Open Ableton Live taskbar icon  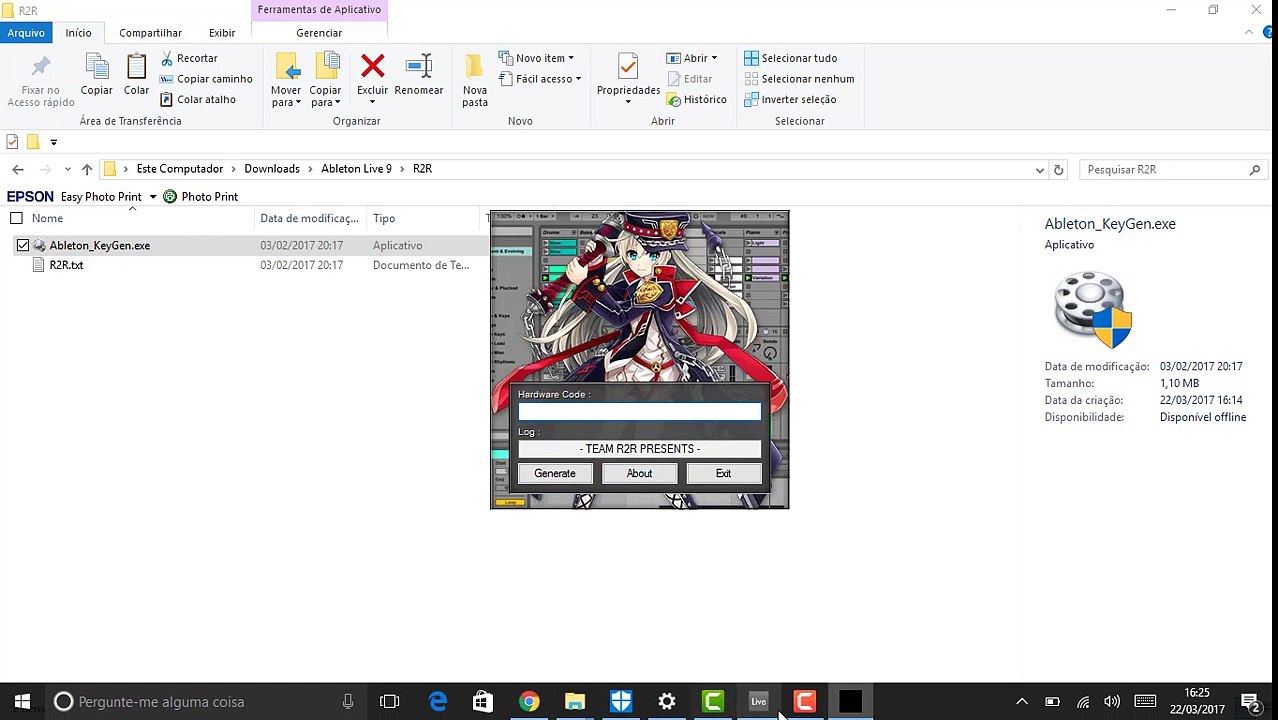click(x=759, y=702)
